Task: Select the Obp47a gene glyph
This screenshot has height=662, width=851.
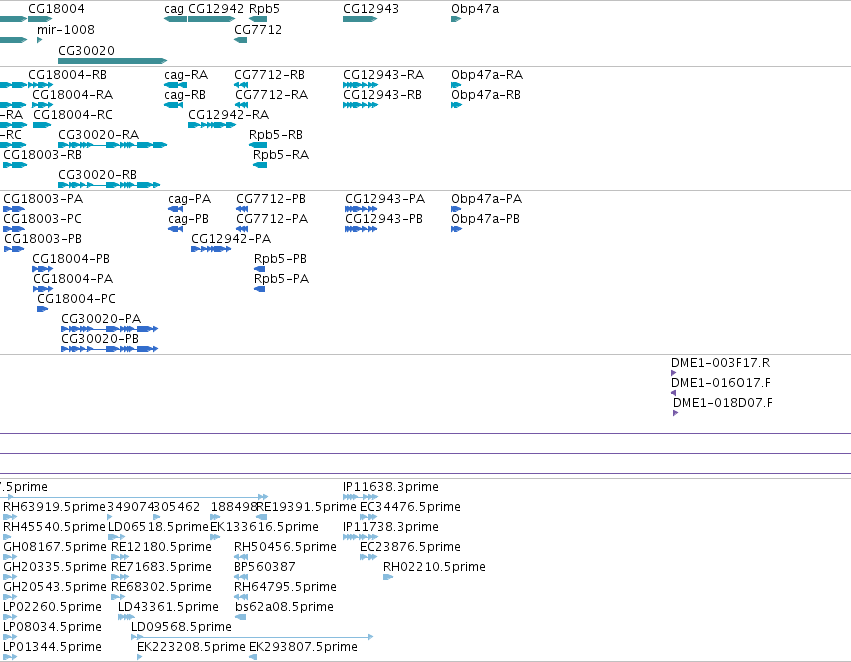Action: tap(456, 19)
